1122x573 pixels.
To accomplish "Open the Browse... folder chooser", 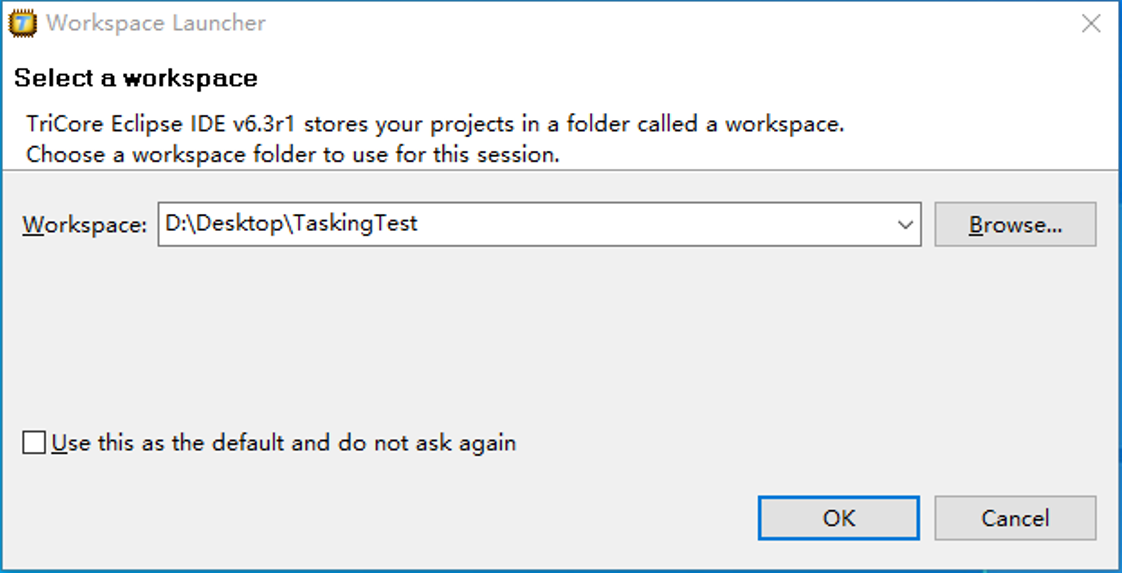I will click(x=1015, y=225).
